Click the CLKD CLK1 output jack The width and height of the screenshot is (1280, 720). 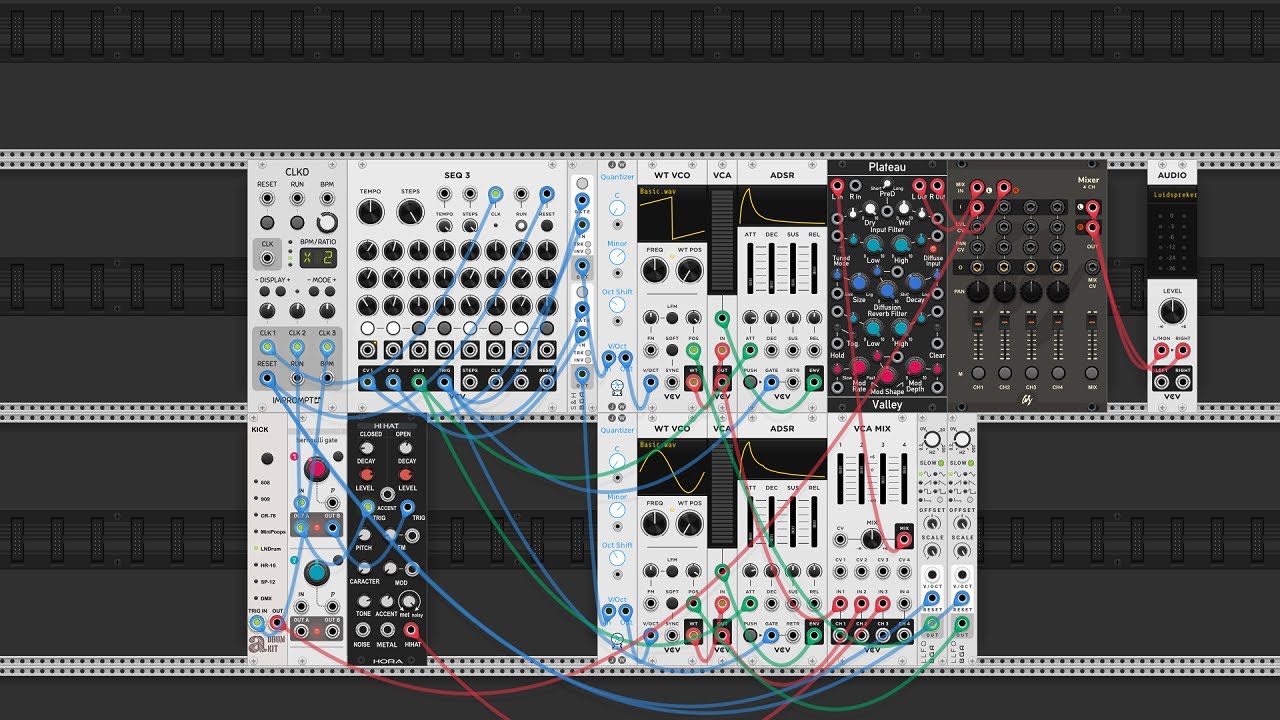click(267, 348)
